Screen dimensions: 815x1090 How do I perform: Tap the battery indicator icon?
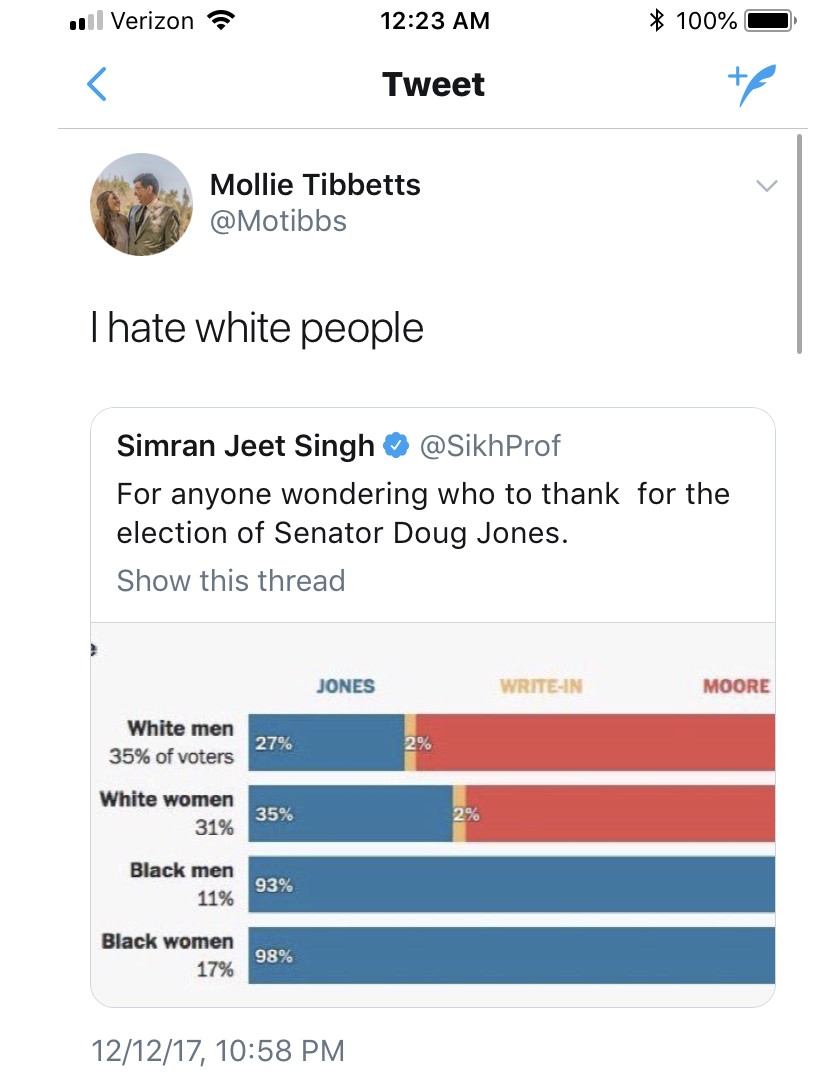(x=769, y=21)
